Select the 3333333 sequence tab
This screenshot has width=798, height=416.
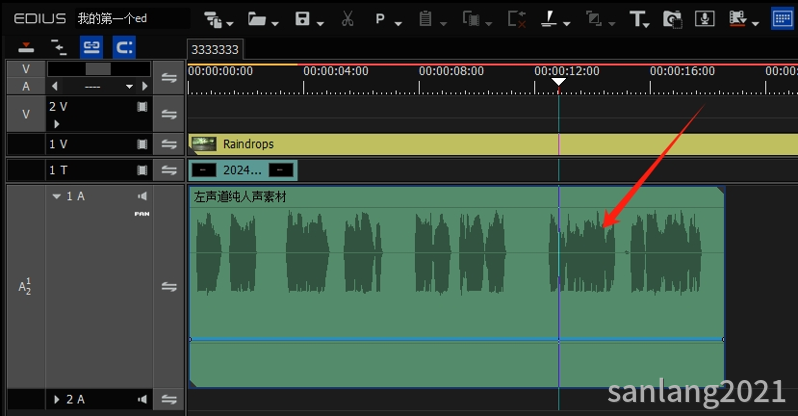click(x=215, y=49)
